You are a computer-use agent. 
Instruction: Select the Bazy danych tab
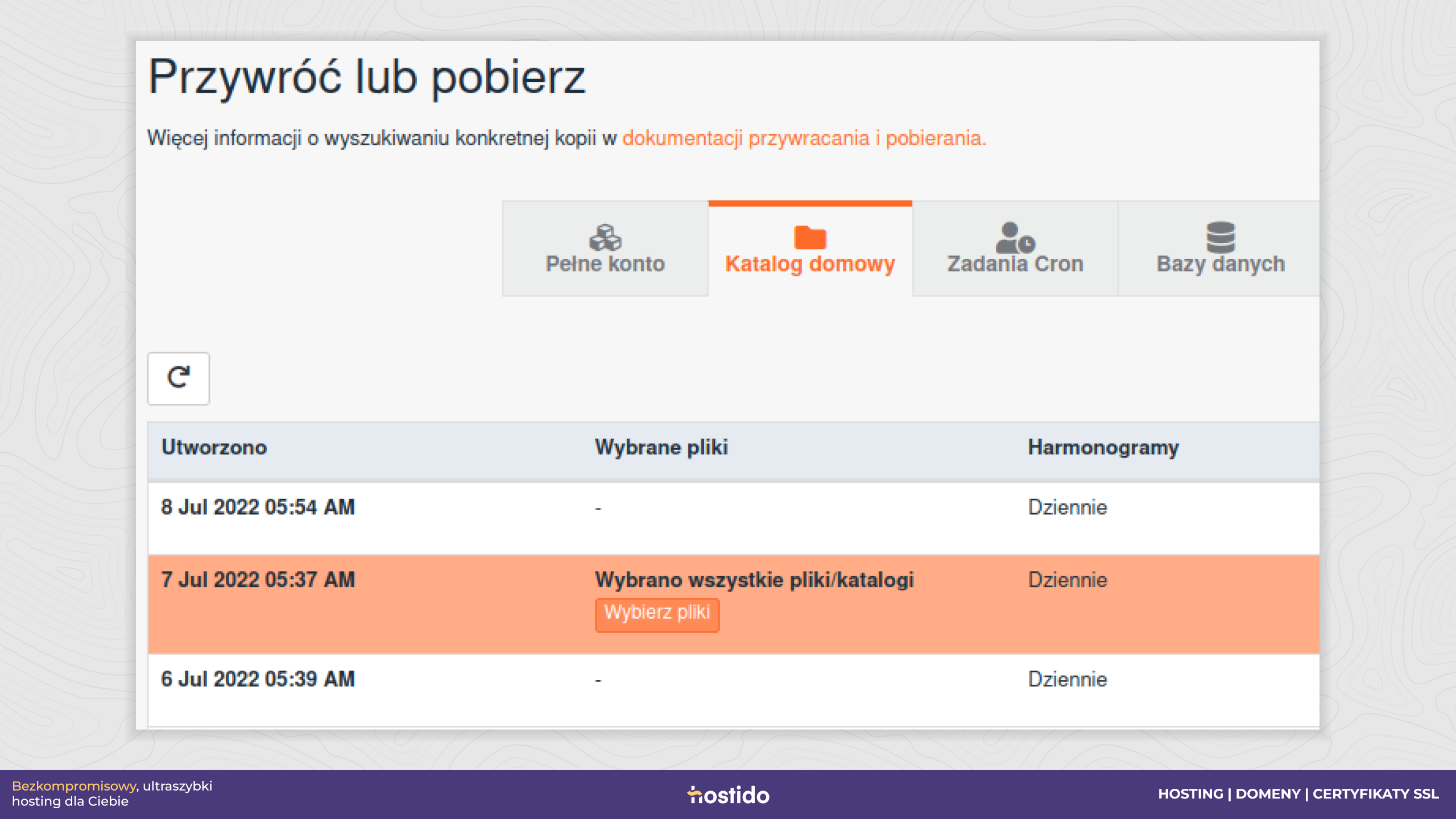pyautogui.click(x=1219, y=249)
